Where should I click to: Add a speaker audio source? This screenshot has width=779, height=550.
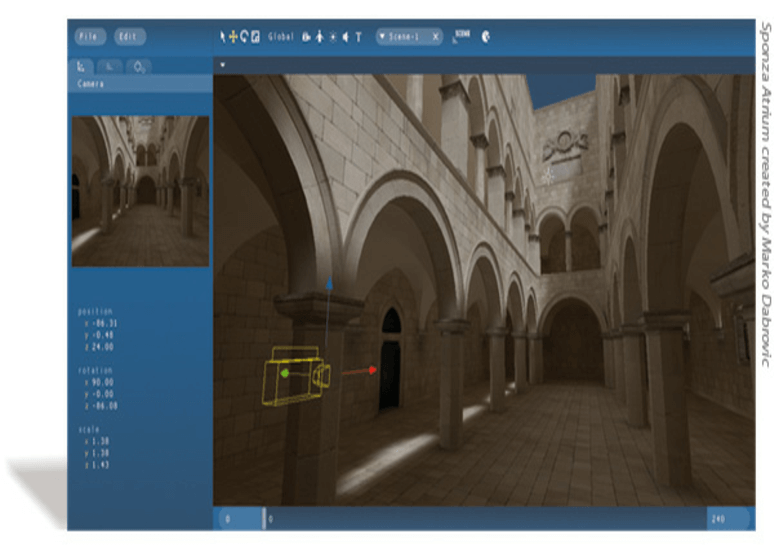click(x=346, y=37)
